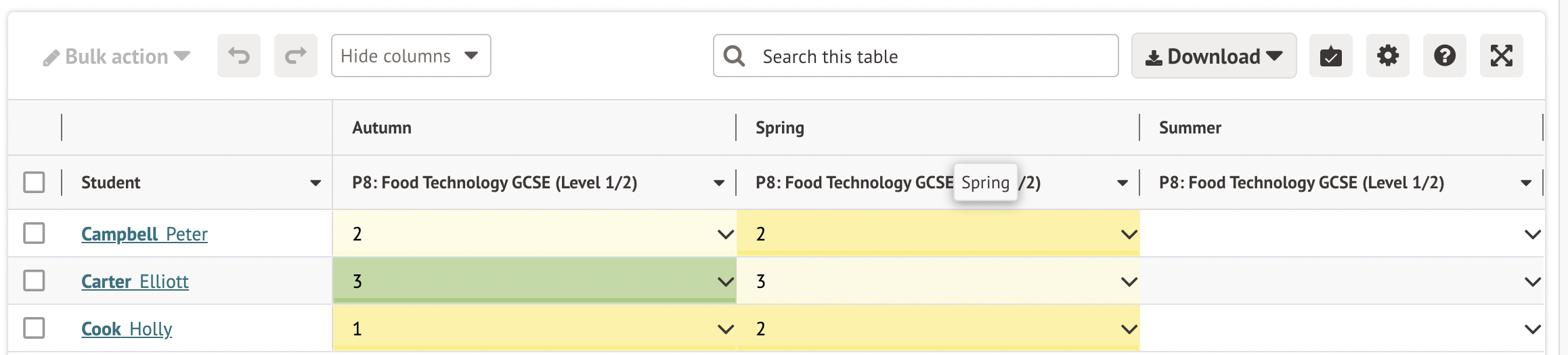Open the Bulk action menu
The width and height of the screenshot is (1568, 355).
[x=116, y=56]
